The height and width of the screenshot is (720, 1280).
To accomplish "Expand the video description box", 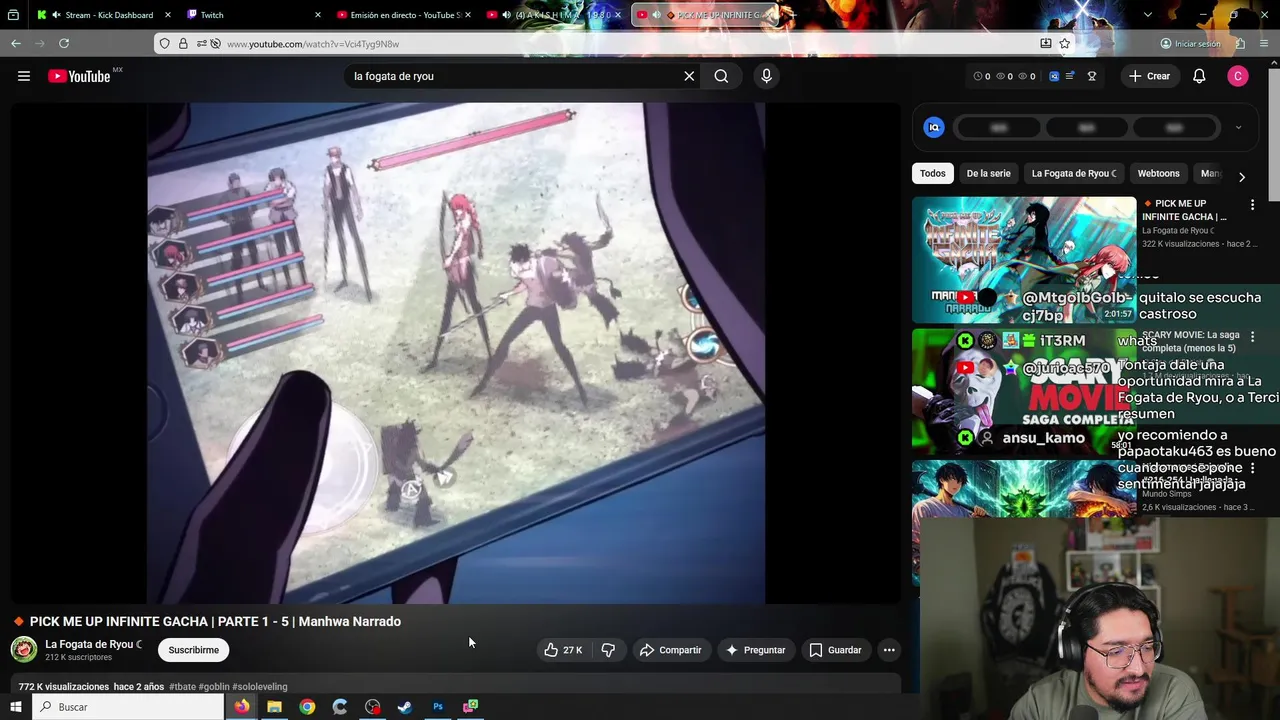I will (x=456, y=686).
